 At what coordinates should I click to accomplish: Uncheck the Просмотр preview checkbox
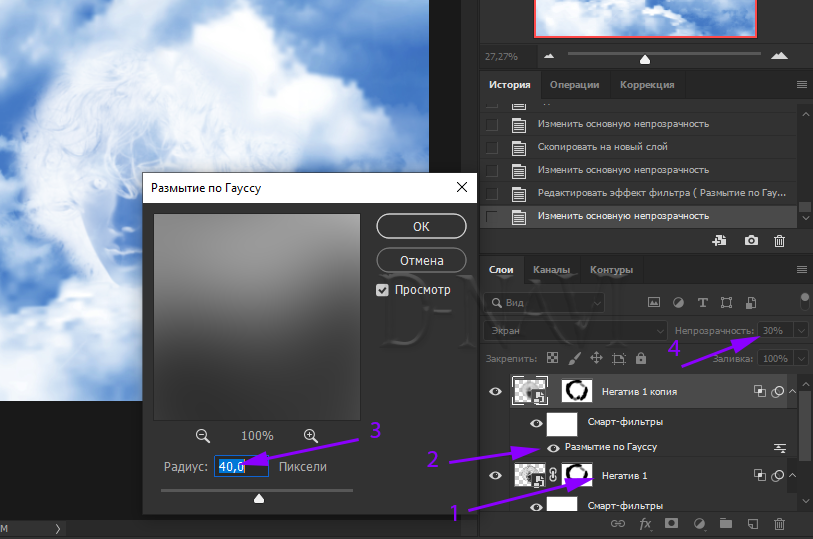tap(382, 290)
